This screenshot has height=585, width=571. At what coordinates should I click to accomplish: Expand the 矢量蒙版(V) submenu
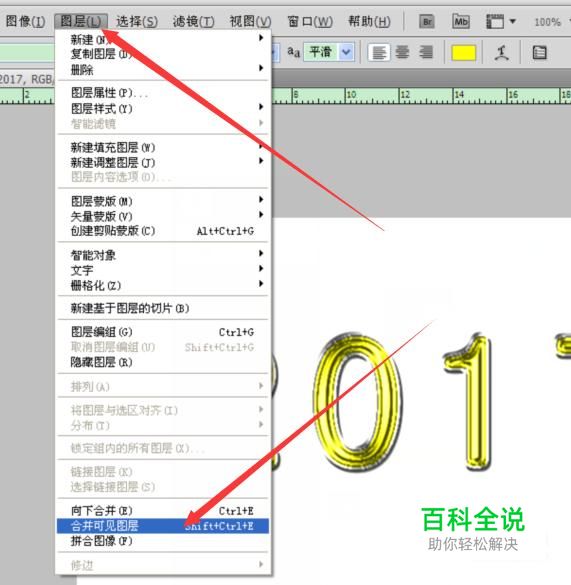[163, 216]
